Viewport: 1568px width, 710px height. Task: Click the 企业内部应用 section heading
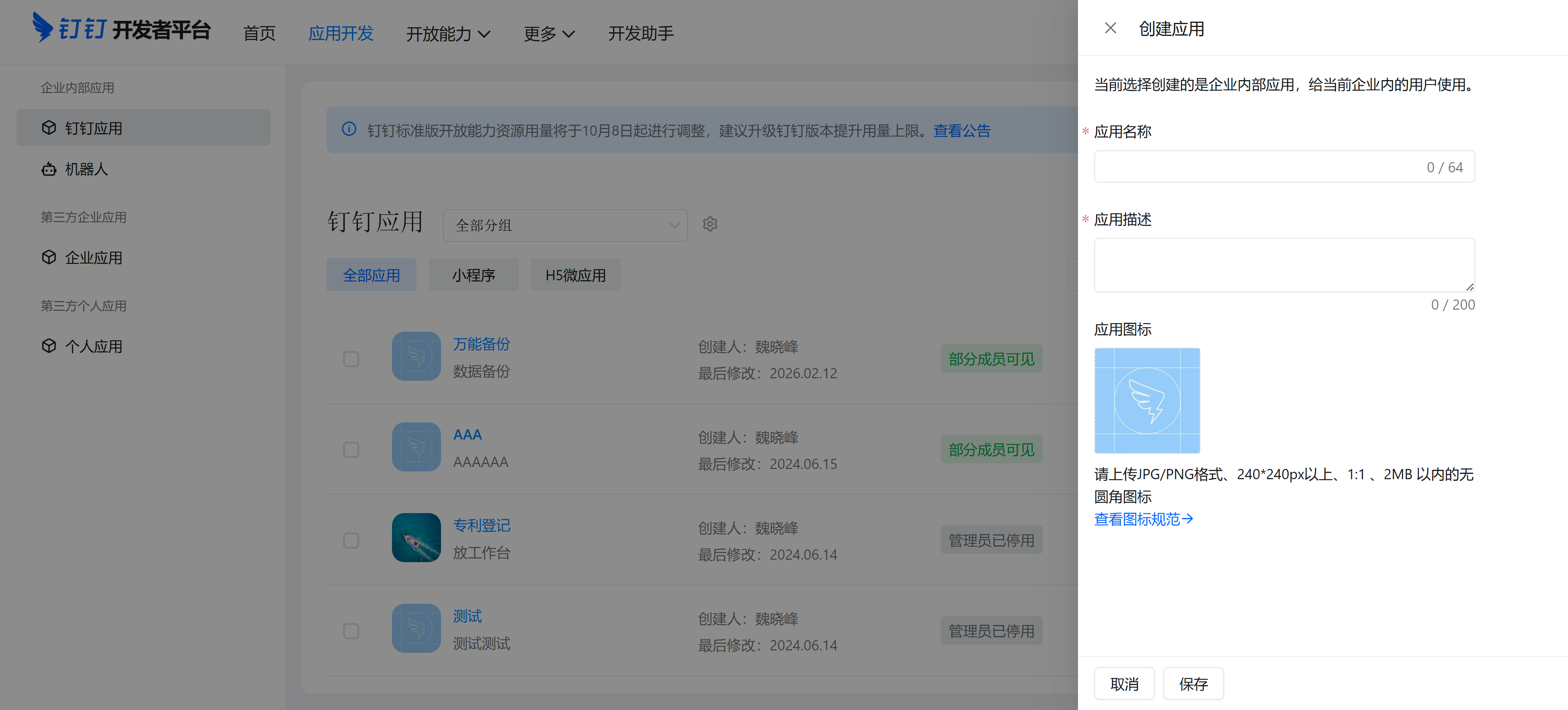point(77,88)
